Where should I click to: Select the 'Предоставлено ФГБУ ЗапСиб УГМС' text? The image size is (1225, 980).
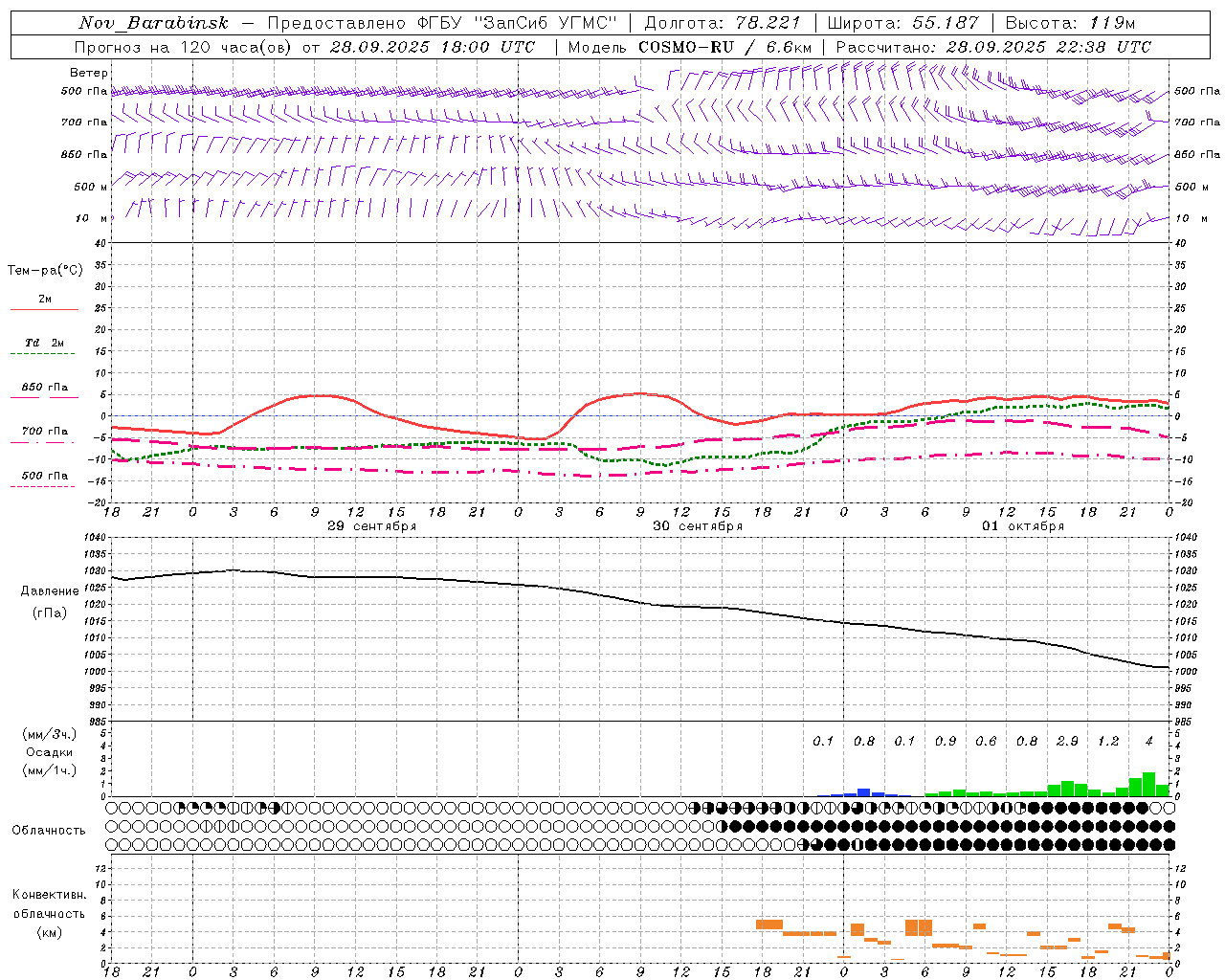coord(442,23)
